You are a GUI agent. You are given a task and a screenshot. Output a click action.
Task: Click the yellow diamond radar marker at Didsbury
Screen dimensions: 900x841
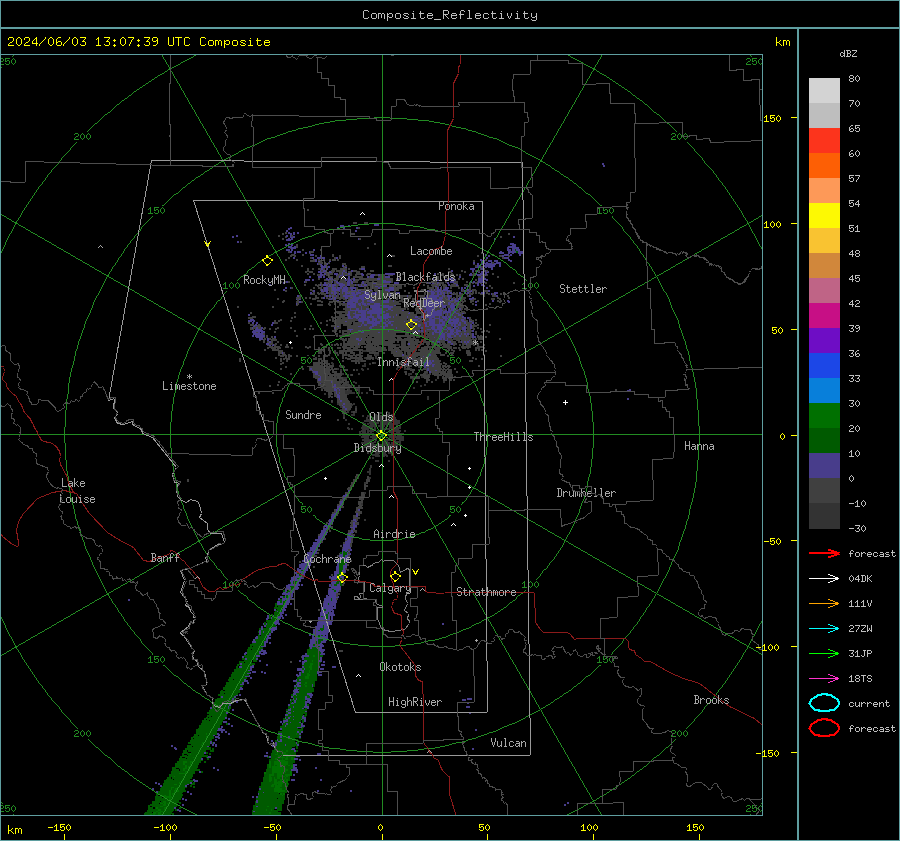tap(381, 436)
